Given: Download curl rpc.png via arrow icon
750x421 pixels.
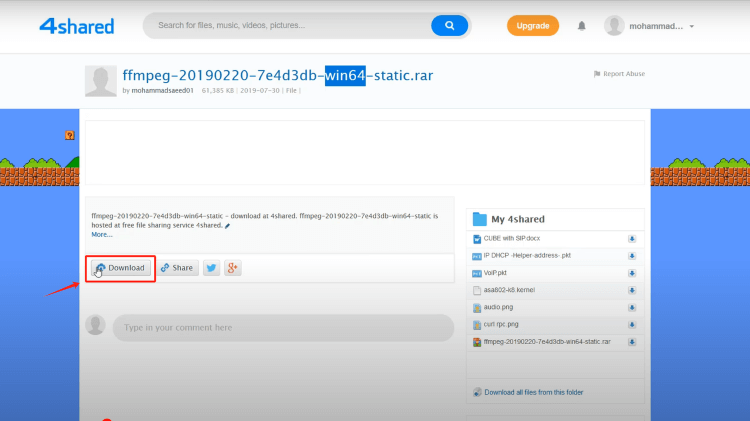Looking at the screenshot, I should coord(632,325).
